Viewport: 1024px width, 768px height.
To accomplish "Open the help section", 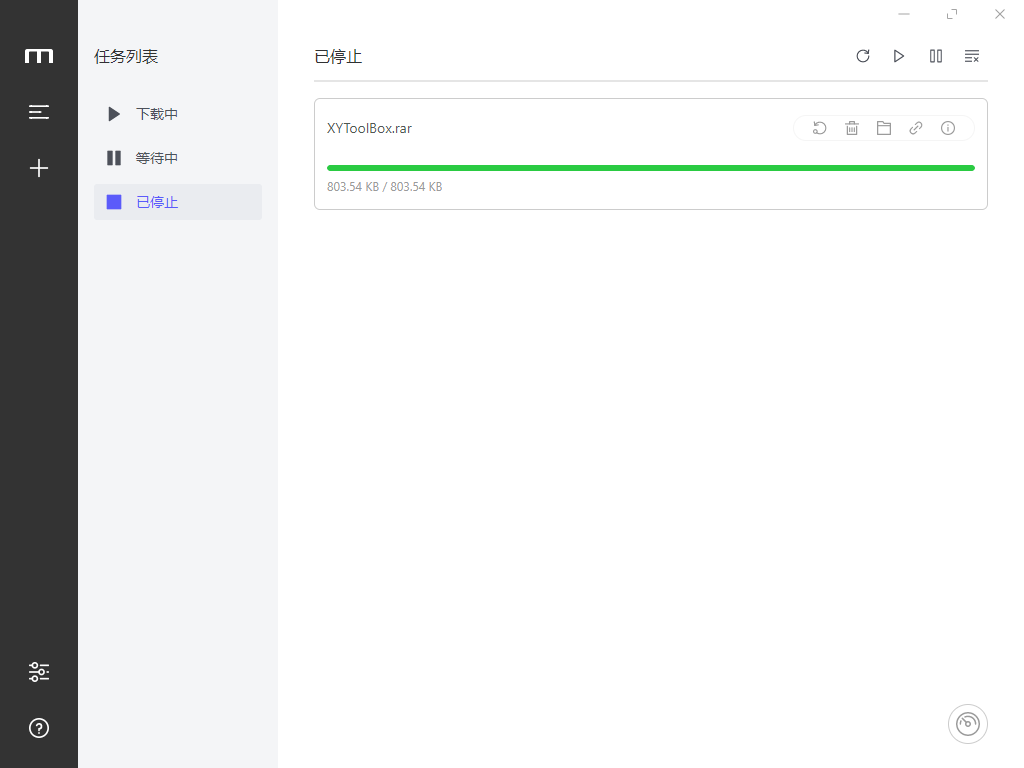I will pos(38,727).
